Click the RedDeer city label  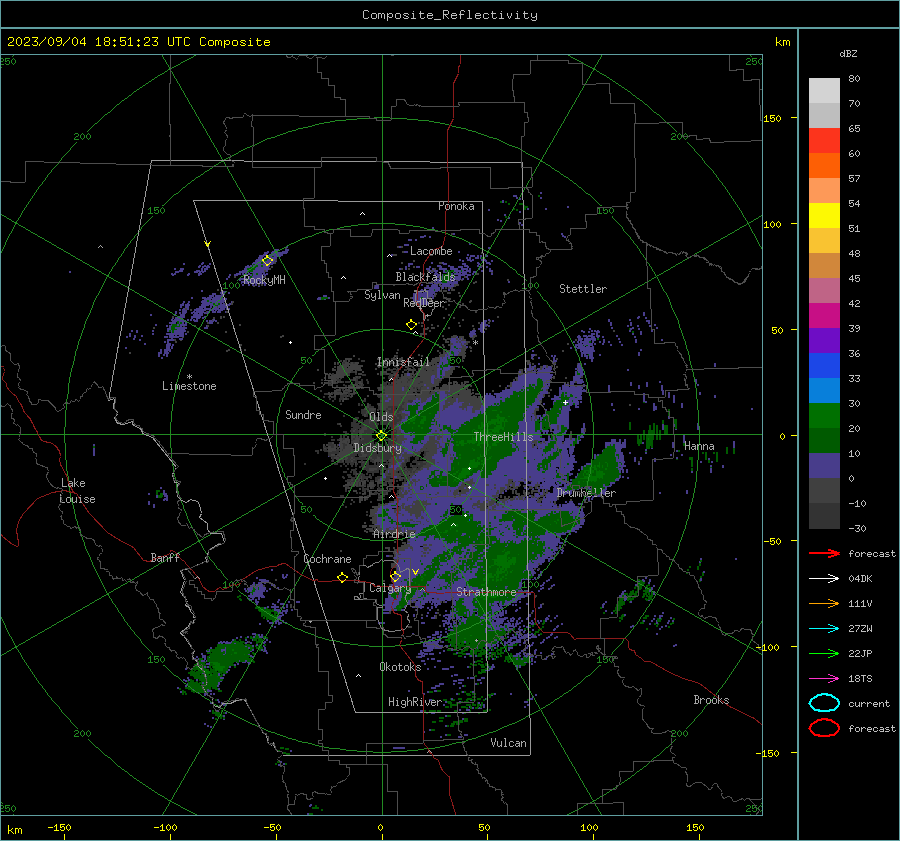coord(424,303)
